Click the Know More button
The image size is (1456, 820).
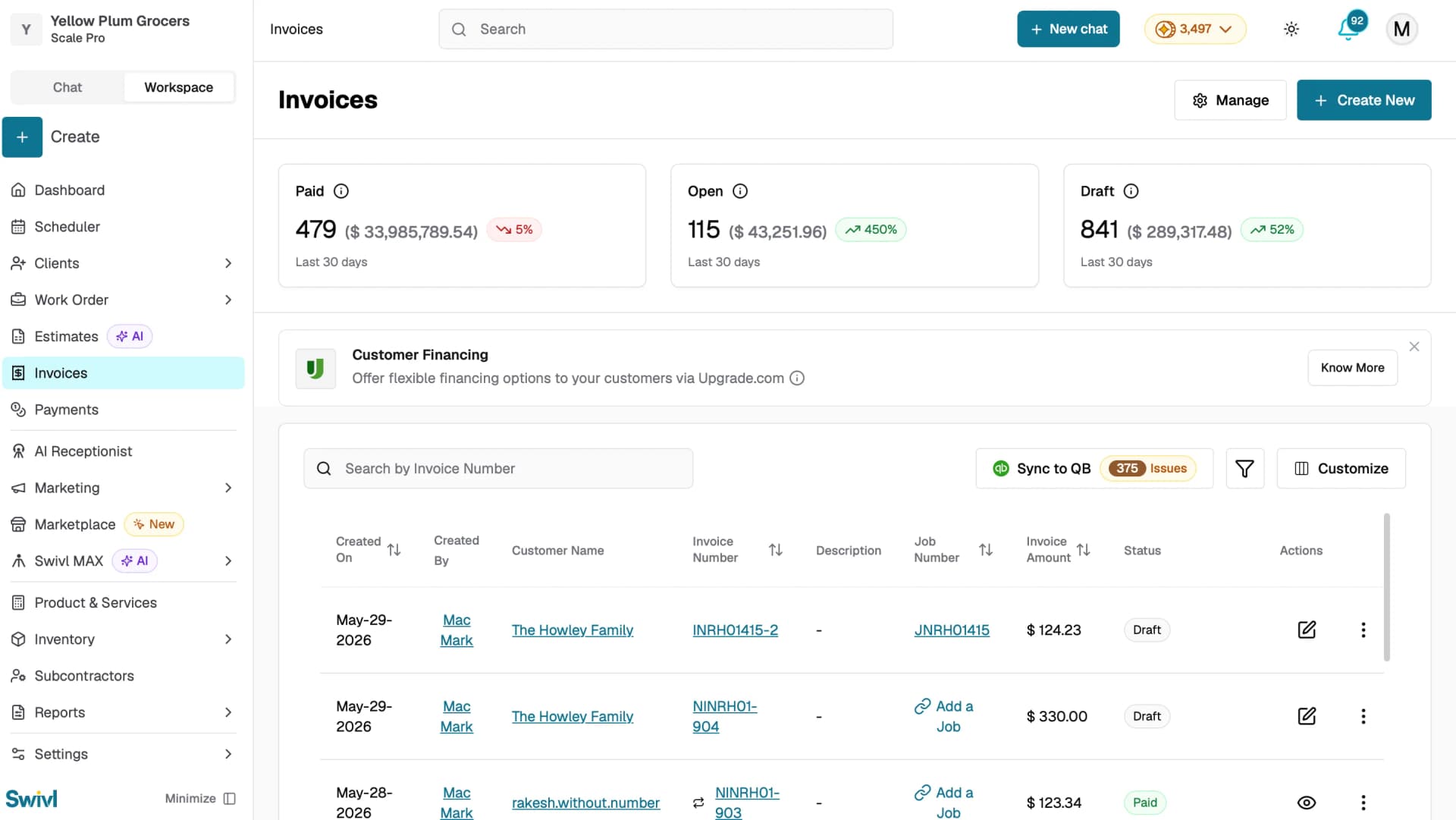coord(1352,368)
